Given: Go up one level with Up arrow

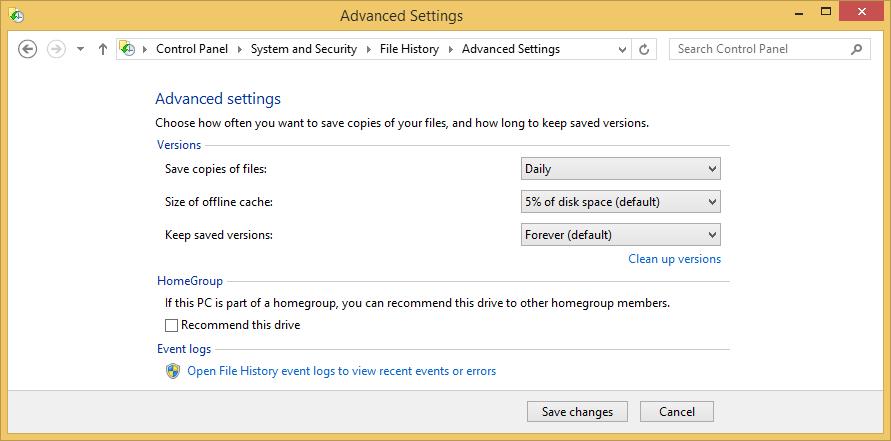Looking at the screenshot, I should 103,49.
